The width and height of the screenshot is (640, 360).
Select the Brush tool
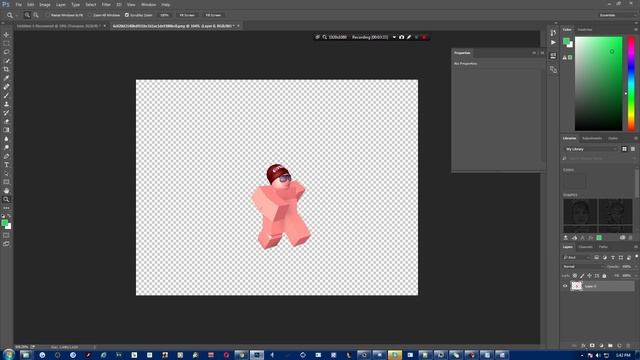point(6,96)
